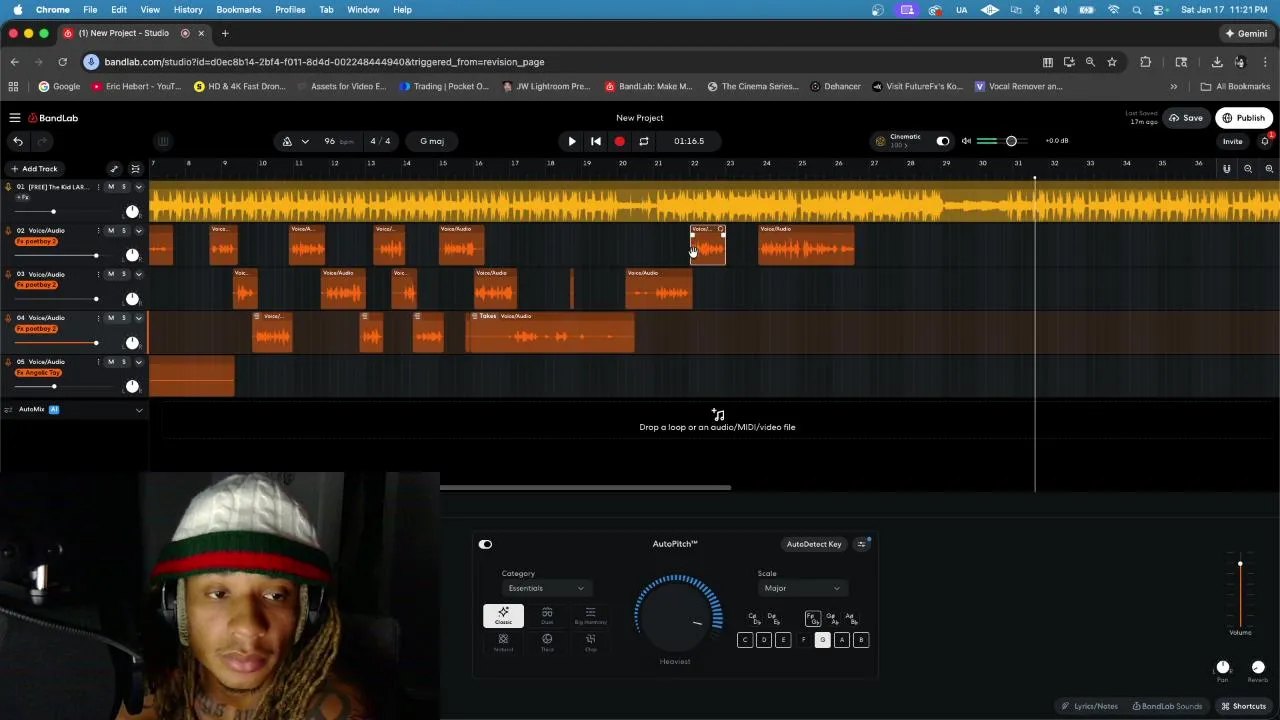
Task: Solo track 01 with the S button
Action: [124, 187]
